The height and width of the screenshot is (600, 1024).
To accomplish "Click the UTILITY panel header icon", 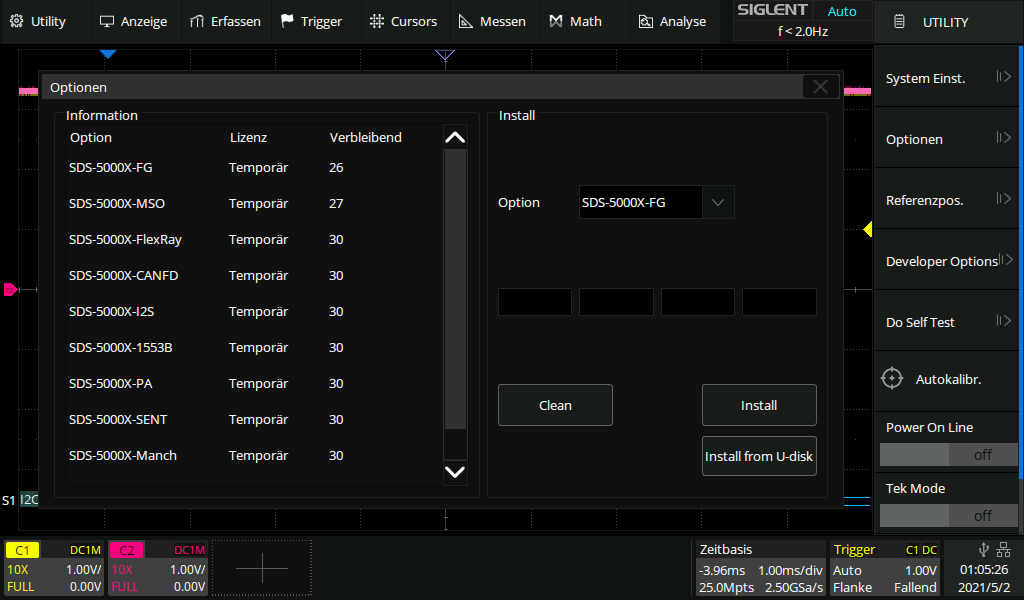I will (899, 22).
